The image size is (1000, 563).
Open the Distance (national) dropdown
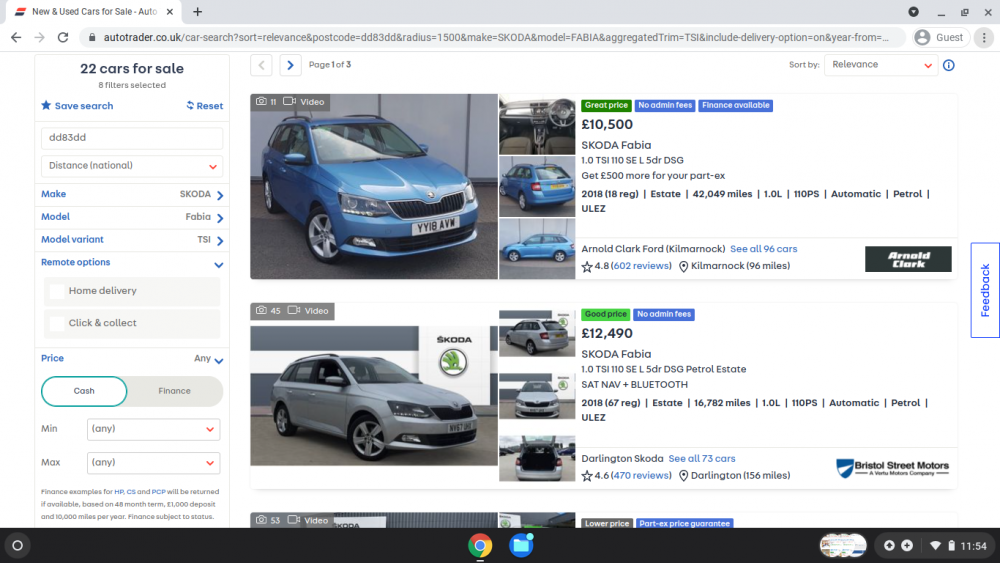[x=132, y=166]
